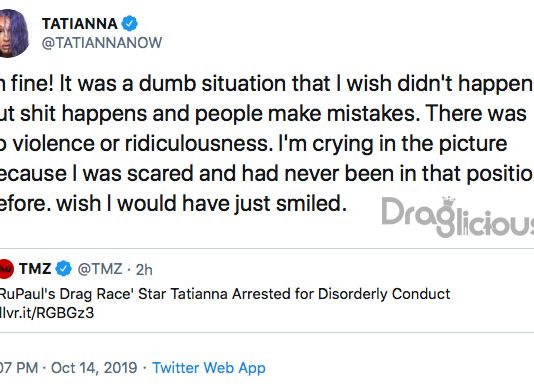Click the 2h timestamp on quoted tweet
This screenshot has height=391, width=534.
(x=144, y=270)
